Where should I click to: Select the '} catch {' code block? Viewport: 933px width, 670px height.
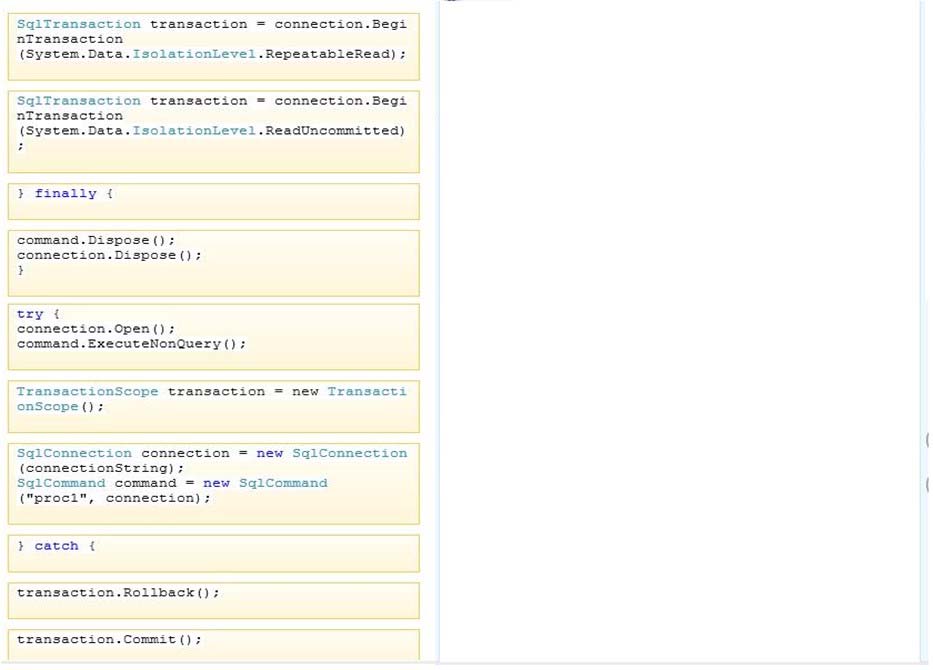click(x=214, y=553)
